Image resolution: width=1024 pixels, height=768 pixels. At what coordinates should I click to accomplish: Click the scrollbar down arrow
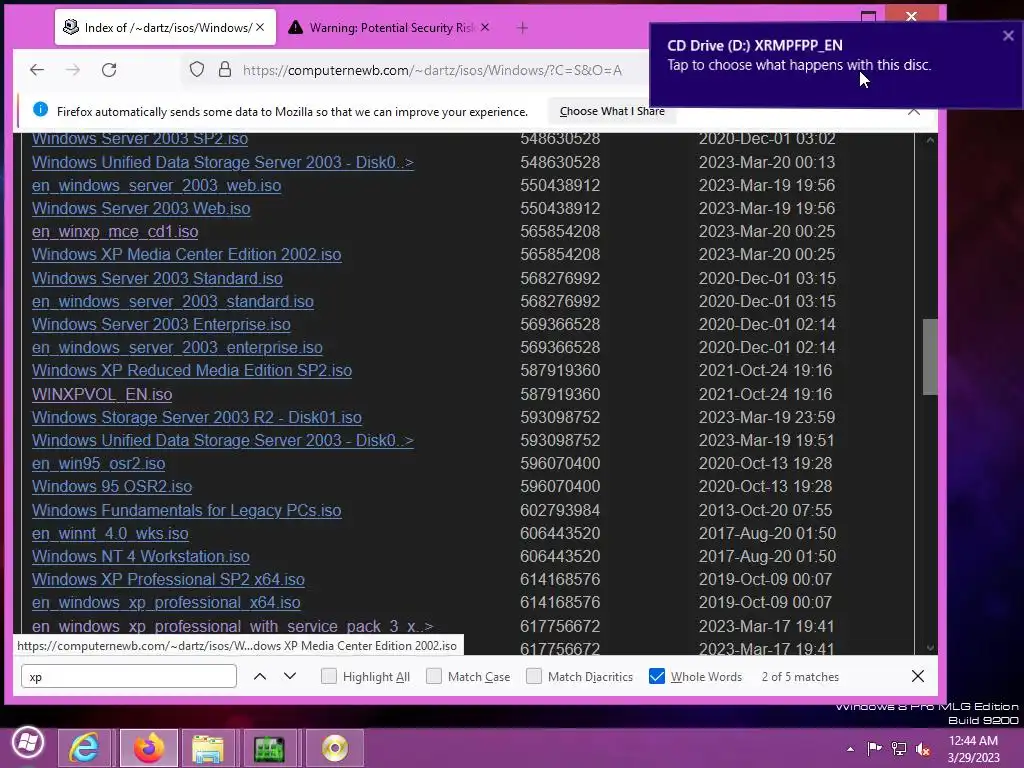[x=930, y=648]
